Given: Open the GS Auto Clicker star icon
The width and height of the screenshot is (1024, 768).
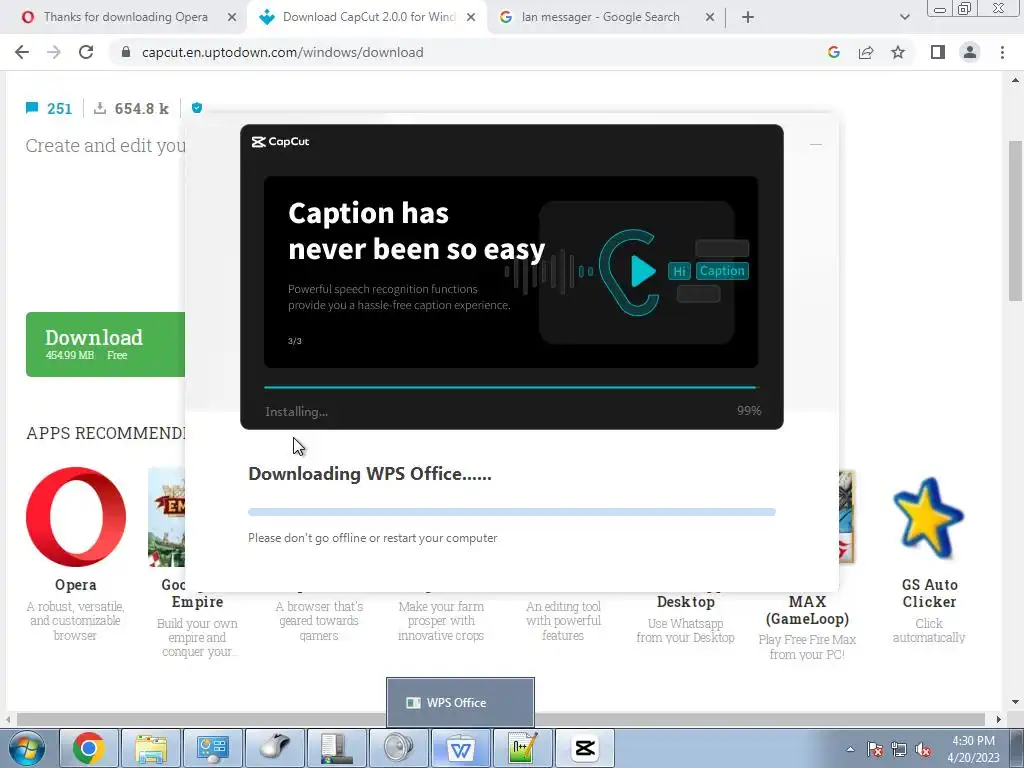Looking at the screenshot, I should pos(928,519).
